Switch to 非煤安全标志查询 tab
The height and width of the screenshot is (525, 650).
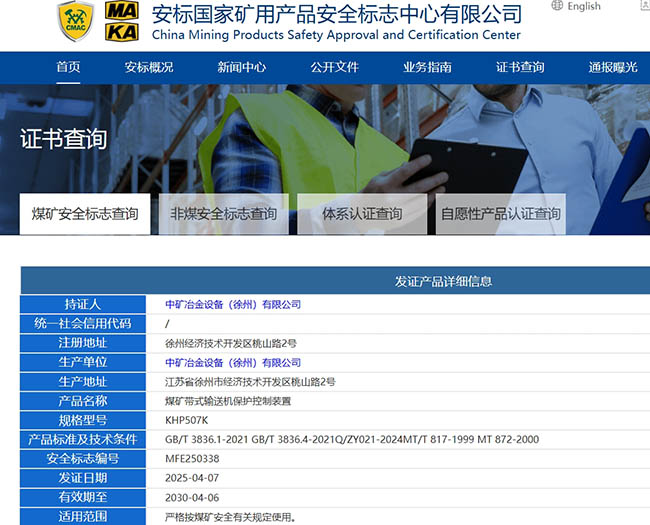tap(223, 214)
